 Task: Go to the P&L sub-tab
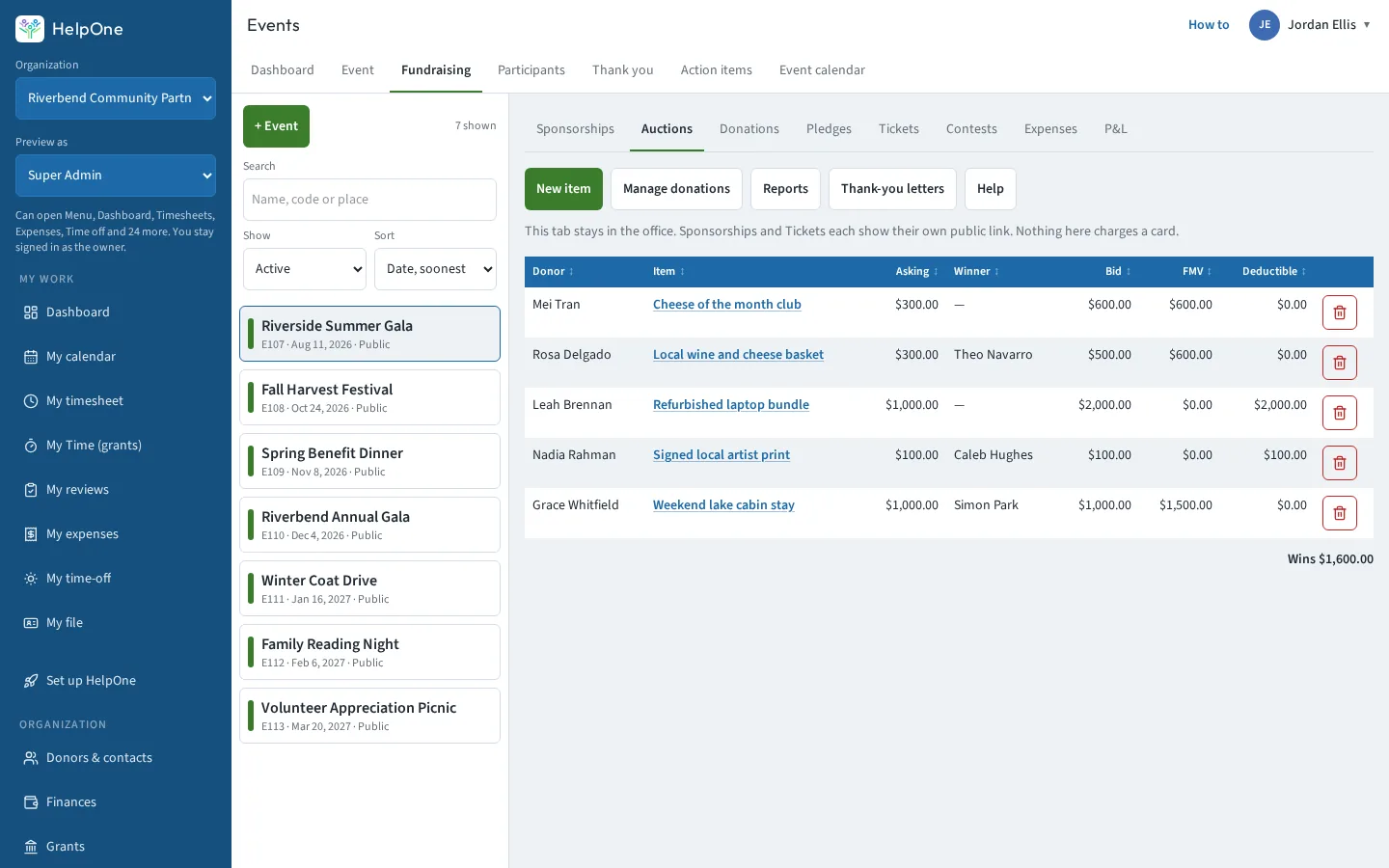[1116, 129]
